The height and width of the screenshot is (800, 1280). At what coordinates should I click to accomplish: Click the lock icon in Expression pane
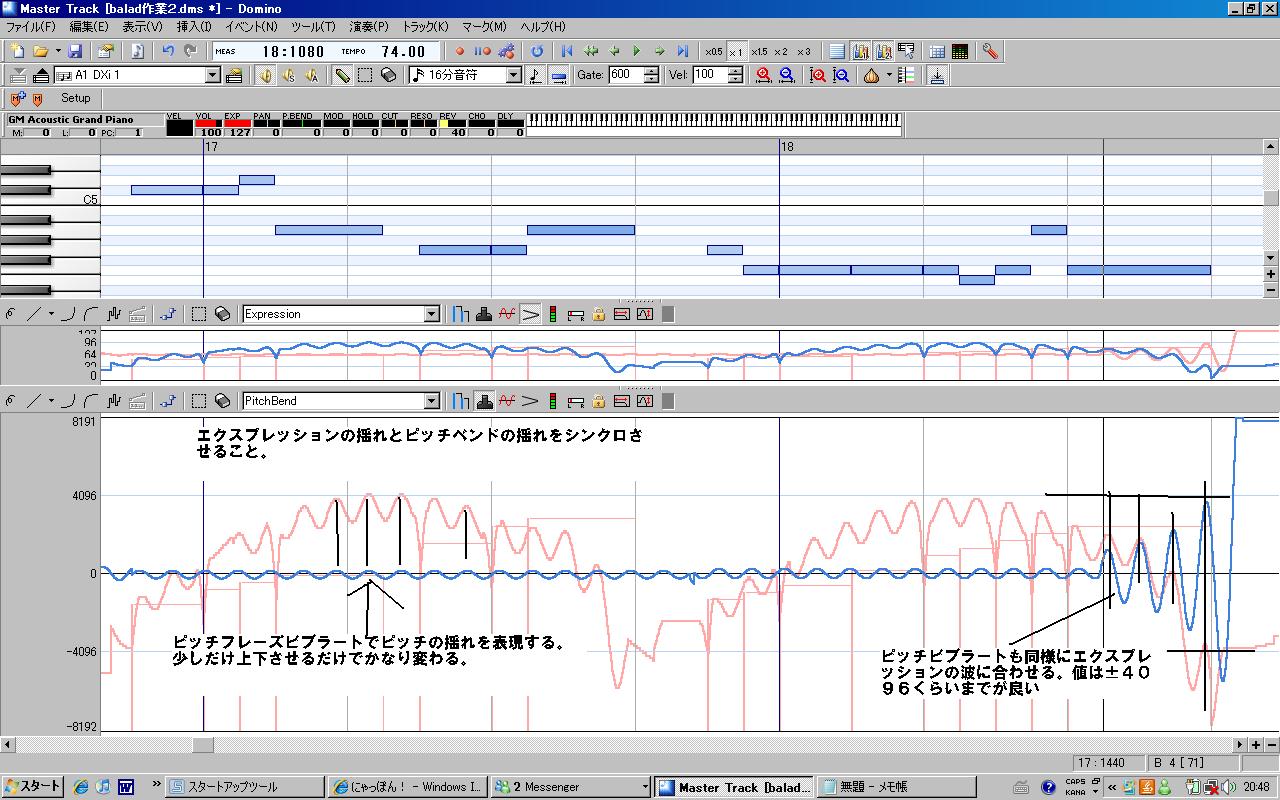[x=598, y=314]
